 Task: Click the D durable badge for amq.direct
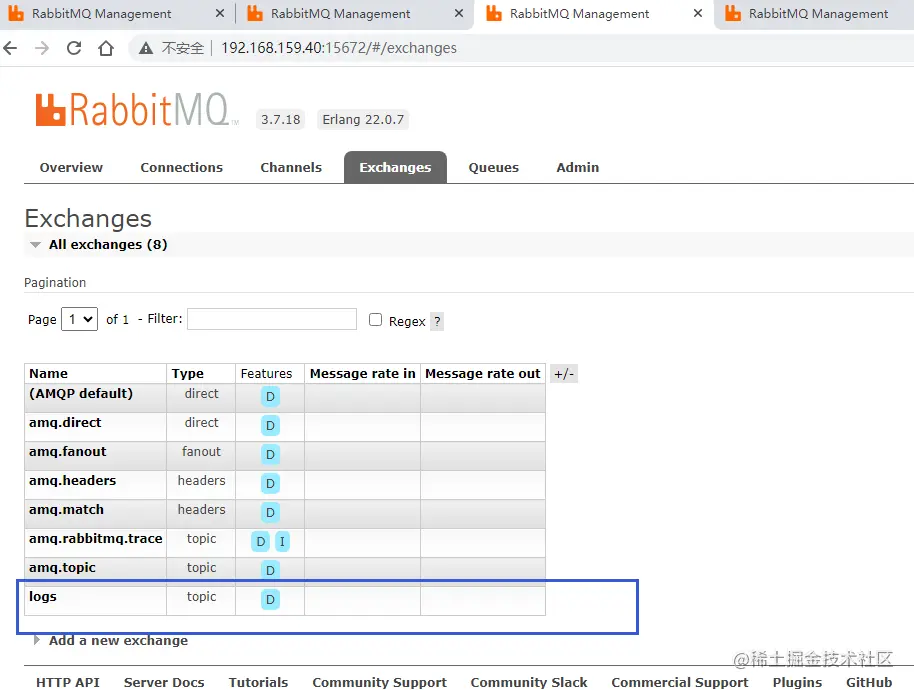[x=270, y=425]
